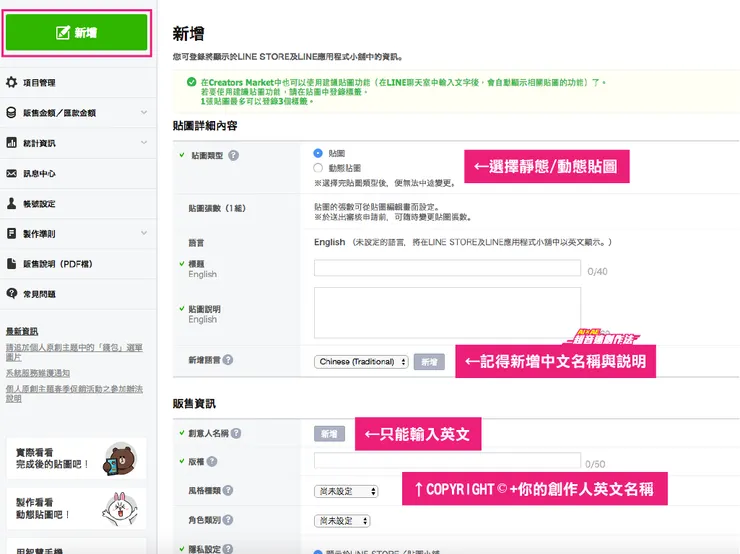Image resolution: width=740 pixels, height=554 pixels.
Task: Click the help icon next to 風格種類
Action: pos(228,491)
